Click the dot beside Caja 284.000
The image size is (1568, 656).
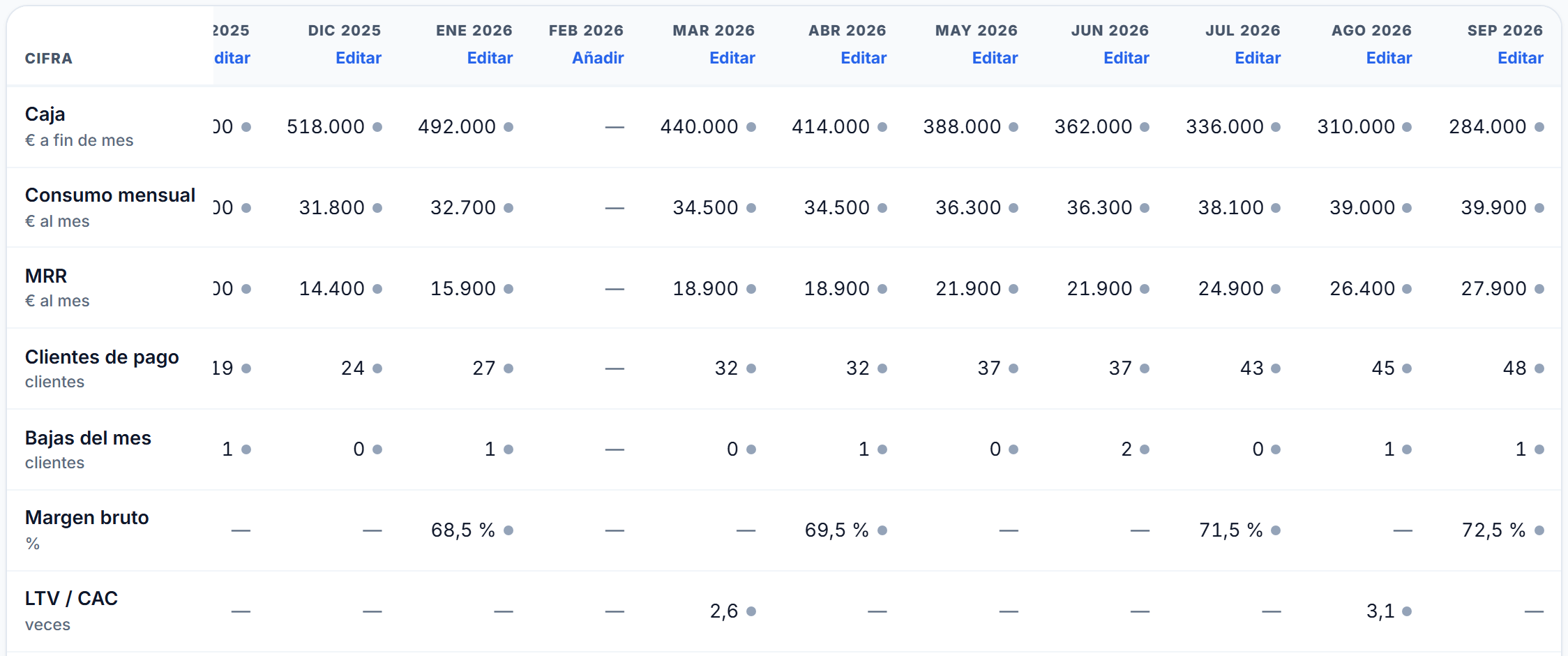click(x=1539, y=127)
